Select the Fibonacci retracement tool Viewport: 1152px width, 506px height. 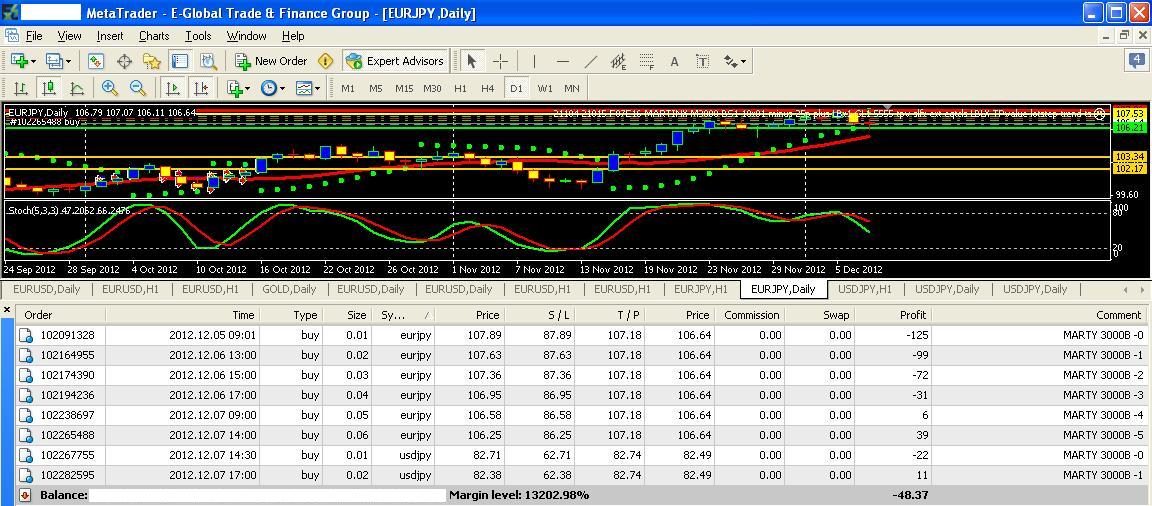pos(647,61)
